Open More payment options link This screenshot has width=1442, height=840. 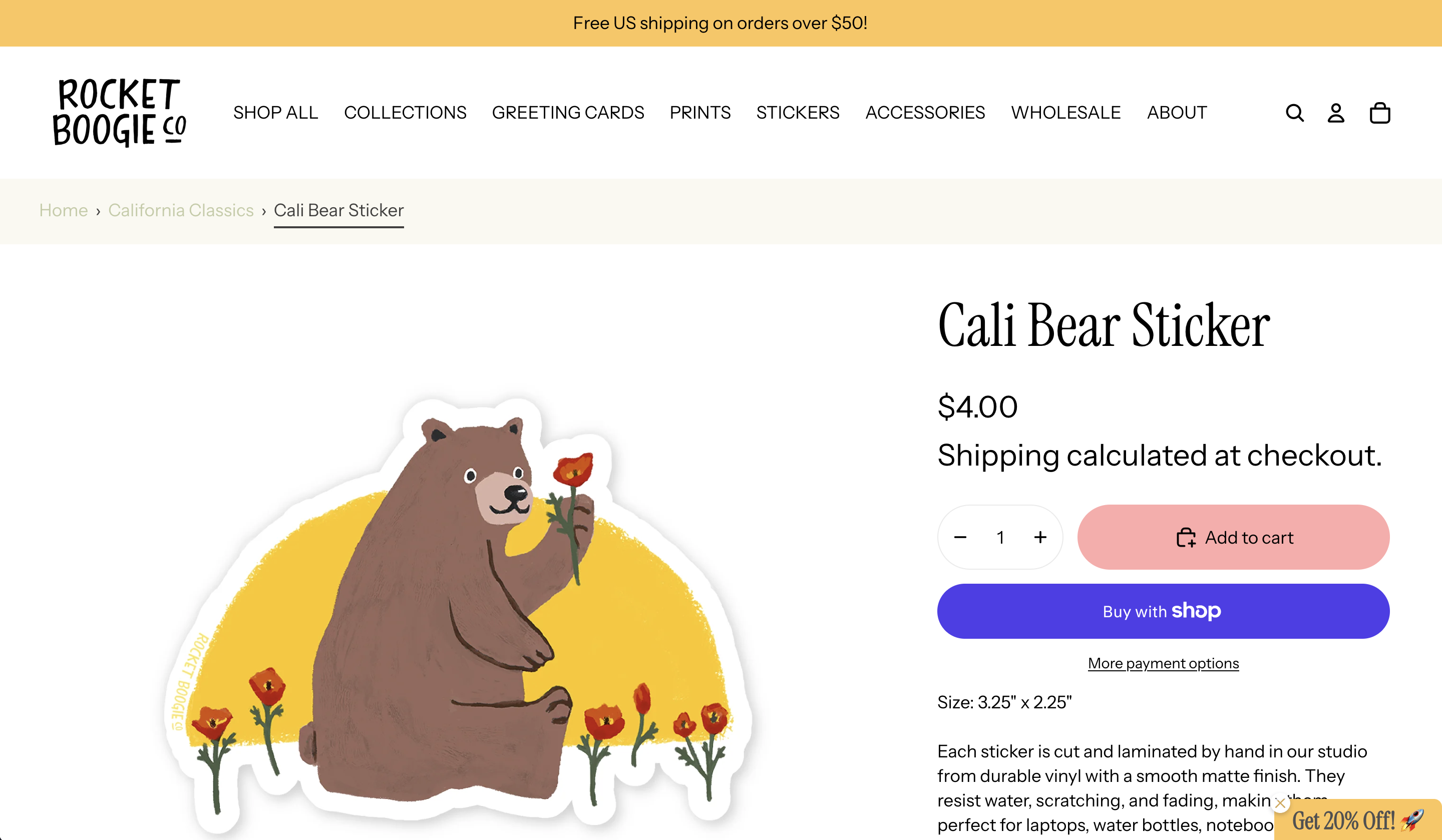click(x=1163, y=663)
